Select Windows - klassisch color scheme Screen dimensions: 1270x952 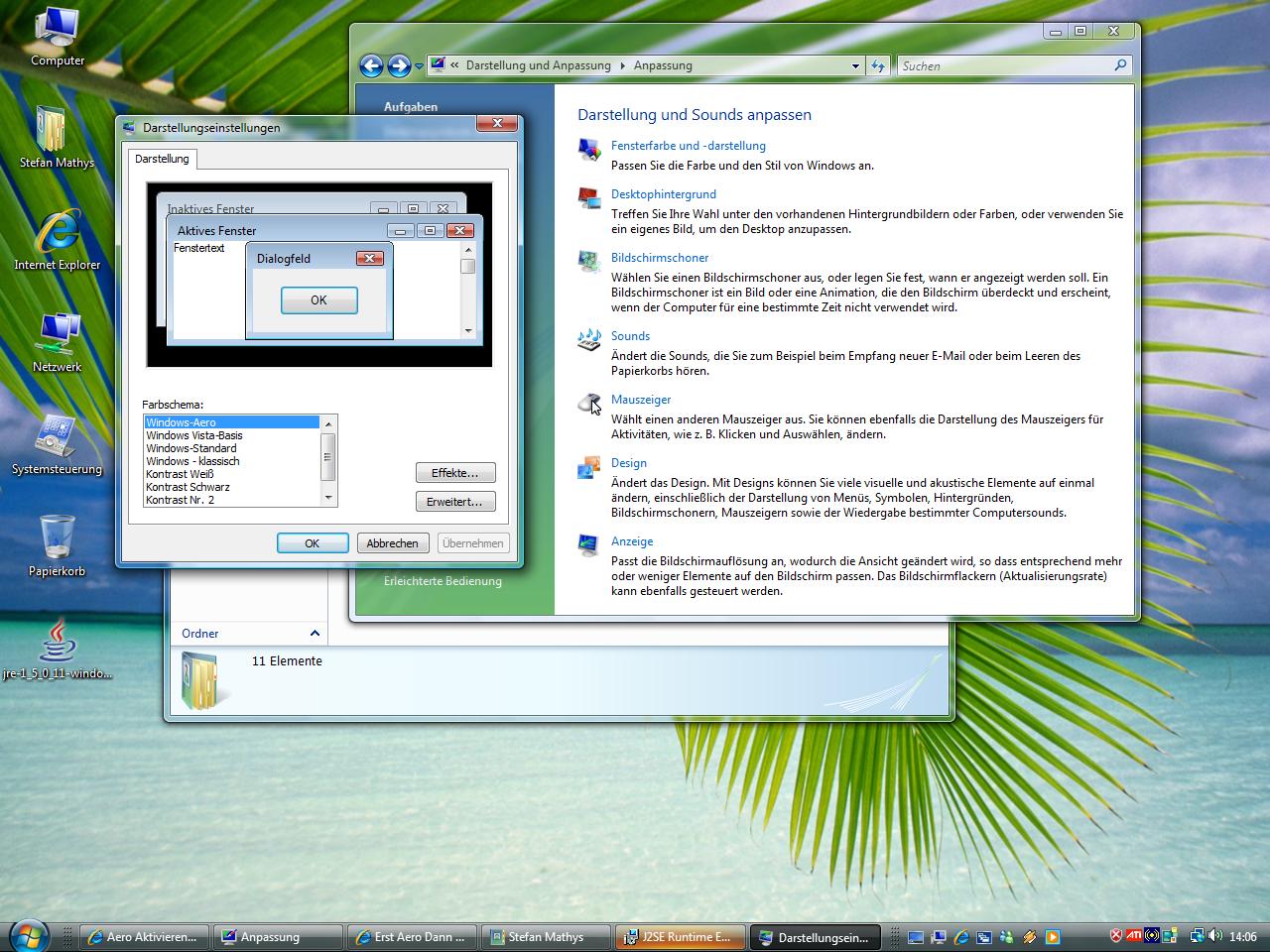tap(192, 461)
